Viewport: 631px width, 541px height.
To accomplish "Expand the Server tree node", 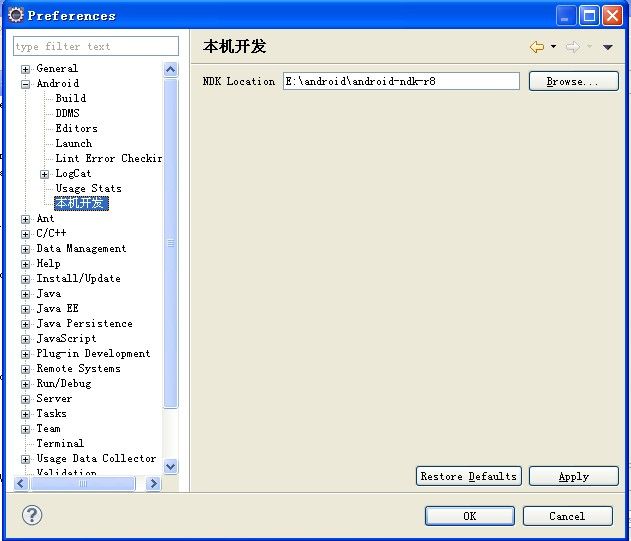I will (x=25, y=399).
